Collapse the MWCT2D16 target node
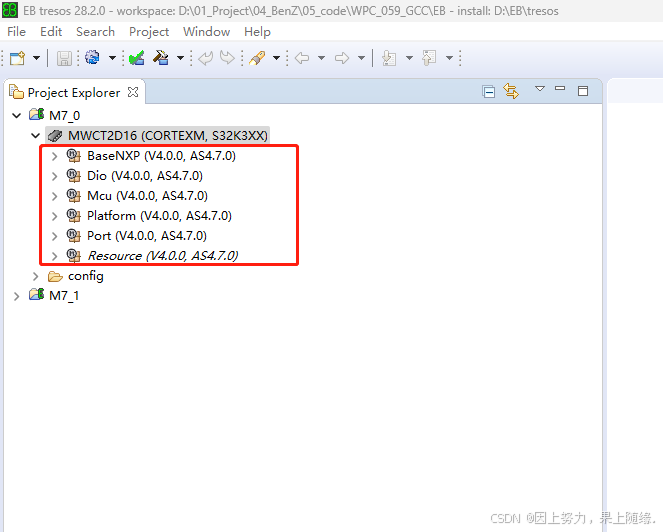Viewport: 663px width, 532px height. 36,136
